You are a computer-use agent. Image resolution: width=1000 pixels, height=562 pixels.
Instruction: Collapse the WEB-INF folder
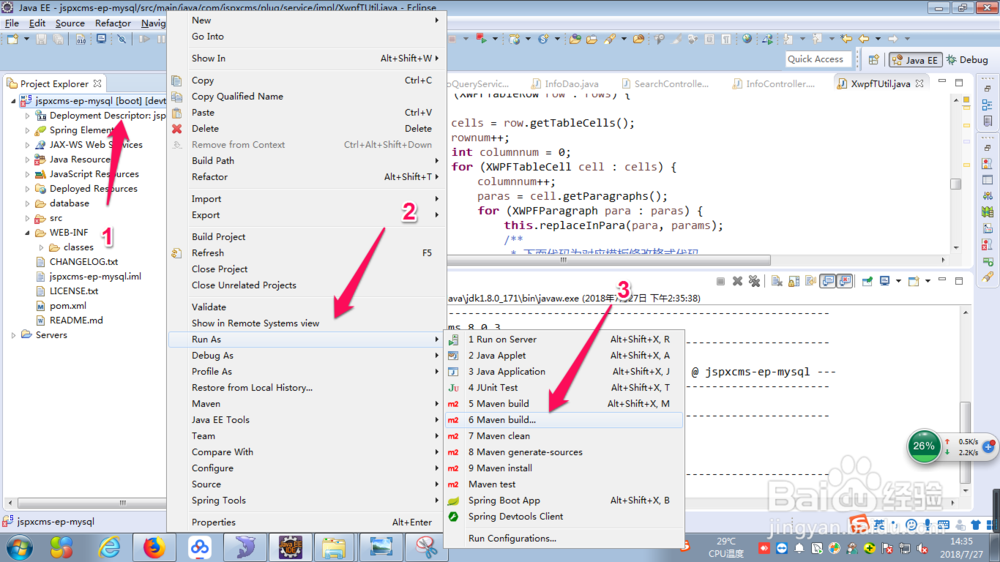click(x=27, y=233)
